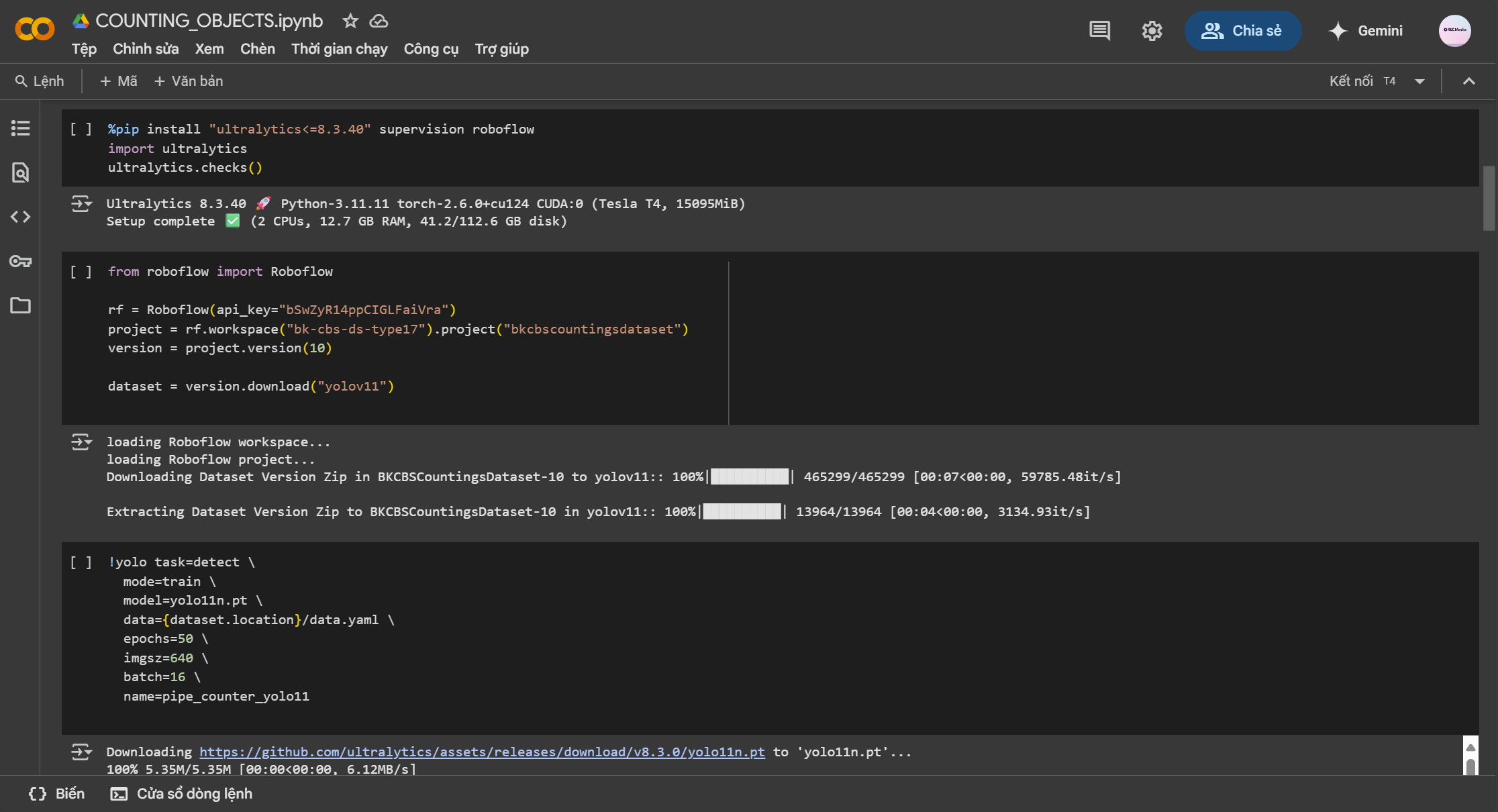Run the pip install ultralytics cell
Screen dimensions: 1498x812
pyautogui.click(x=81, y=129)
